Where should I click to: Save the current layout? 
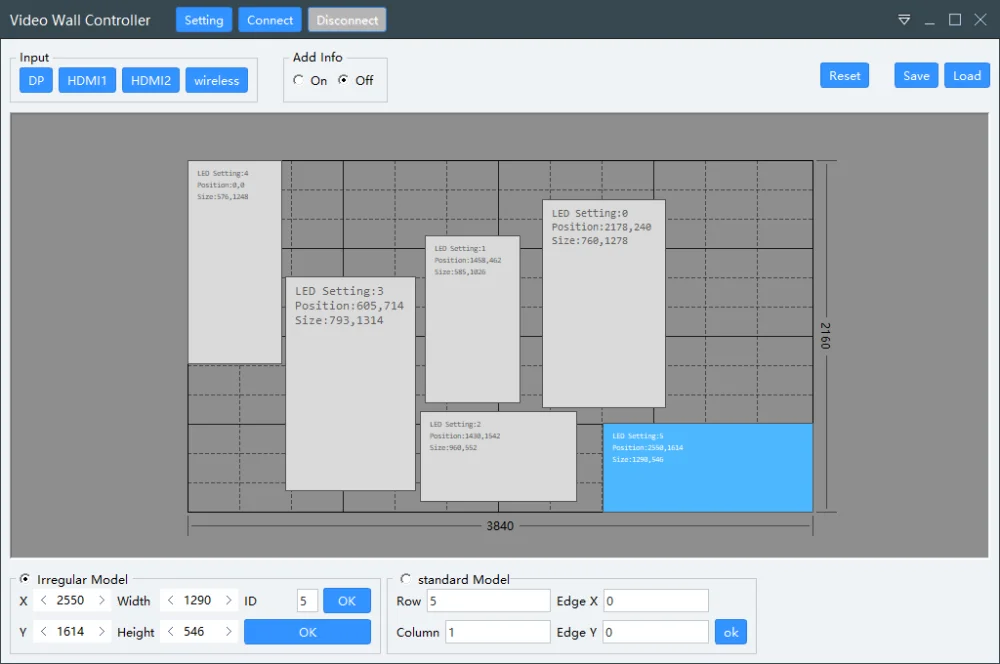(916, 75)
